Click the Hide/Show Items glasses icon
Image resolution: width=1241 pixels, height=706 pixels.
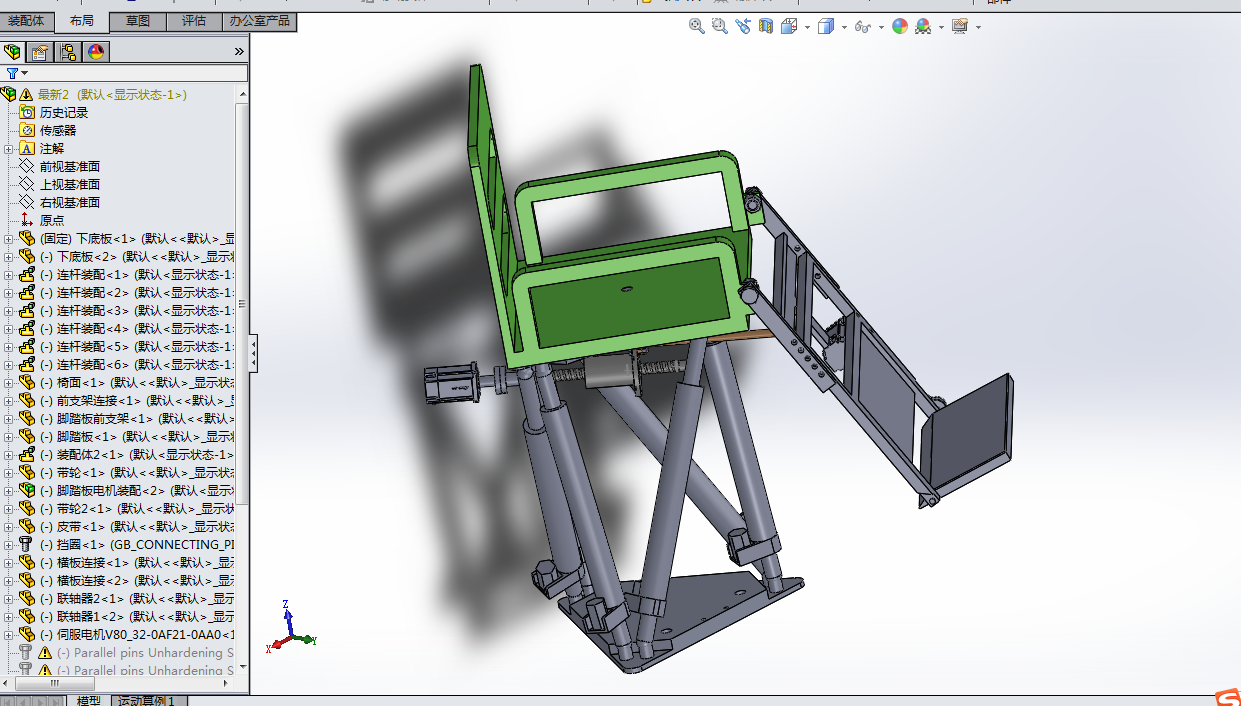pyautogui.click(x=862, y=27)
